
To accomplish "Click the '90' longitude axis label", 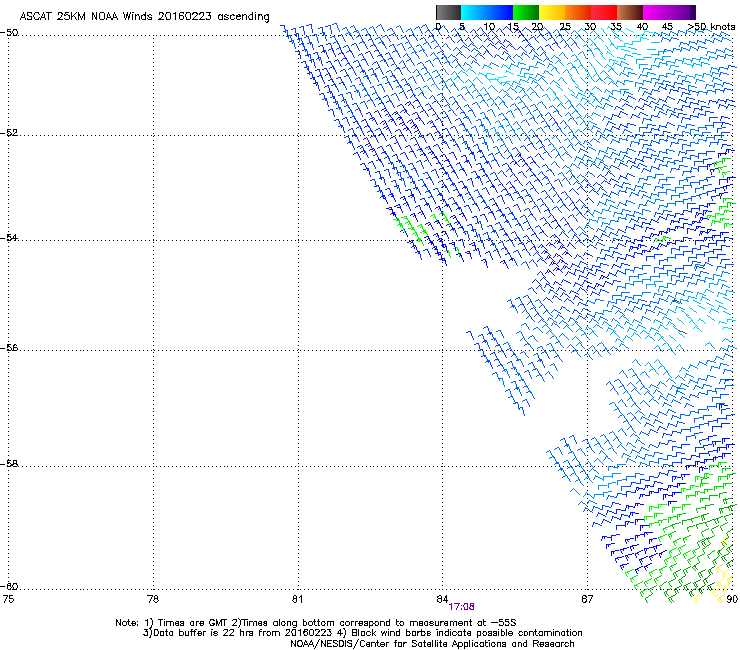I will (x=732, y=599).
